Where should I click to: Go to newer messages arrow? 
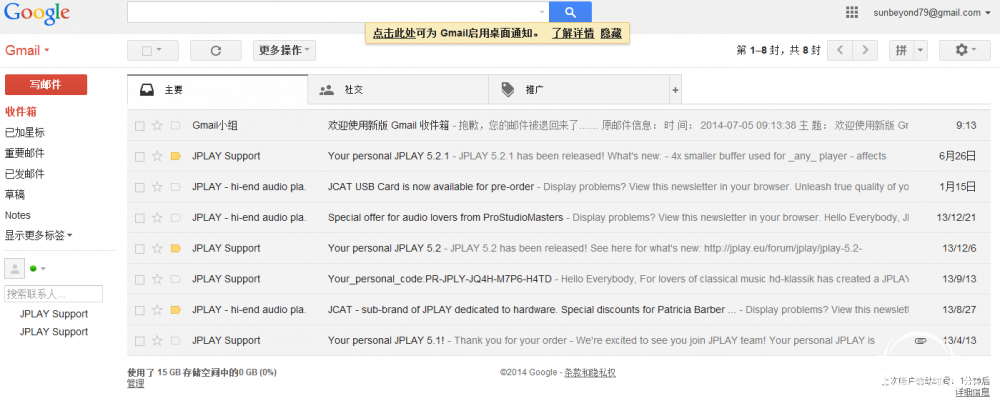[840, 50]
